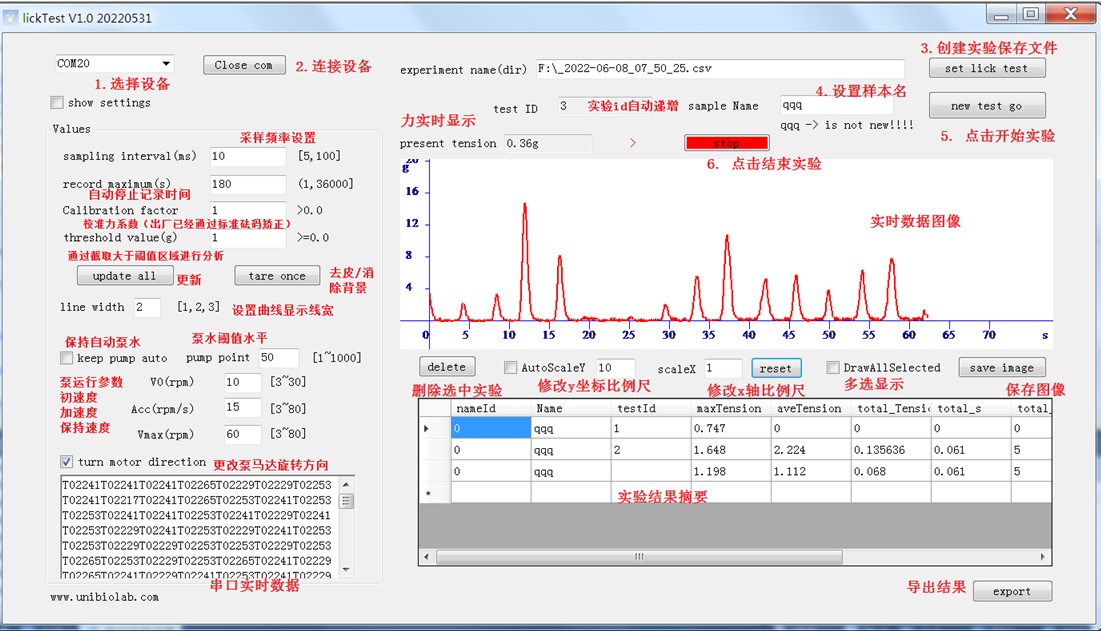Screen dimensions: 1101x631
Task: Click the results table scroll-right arrow
Action: tap(1043, 557)
